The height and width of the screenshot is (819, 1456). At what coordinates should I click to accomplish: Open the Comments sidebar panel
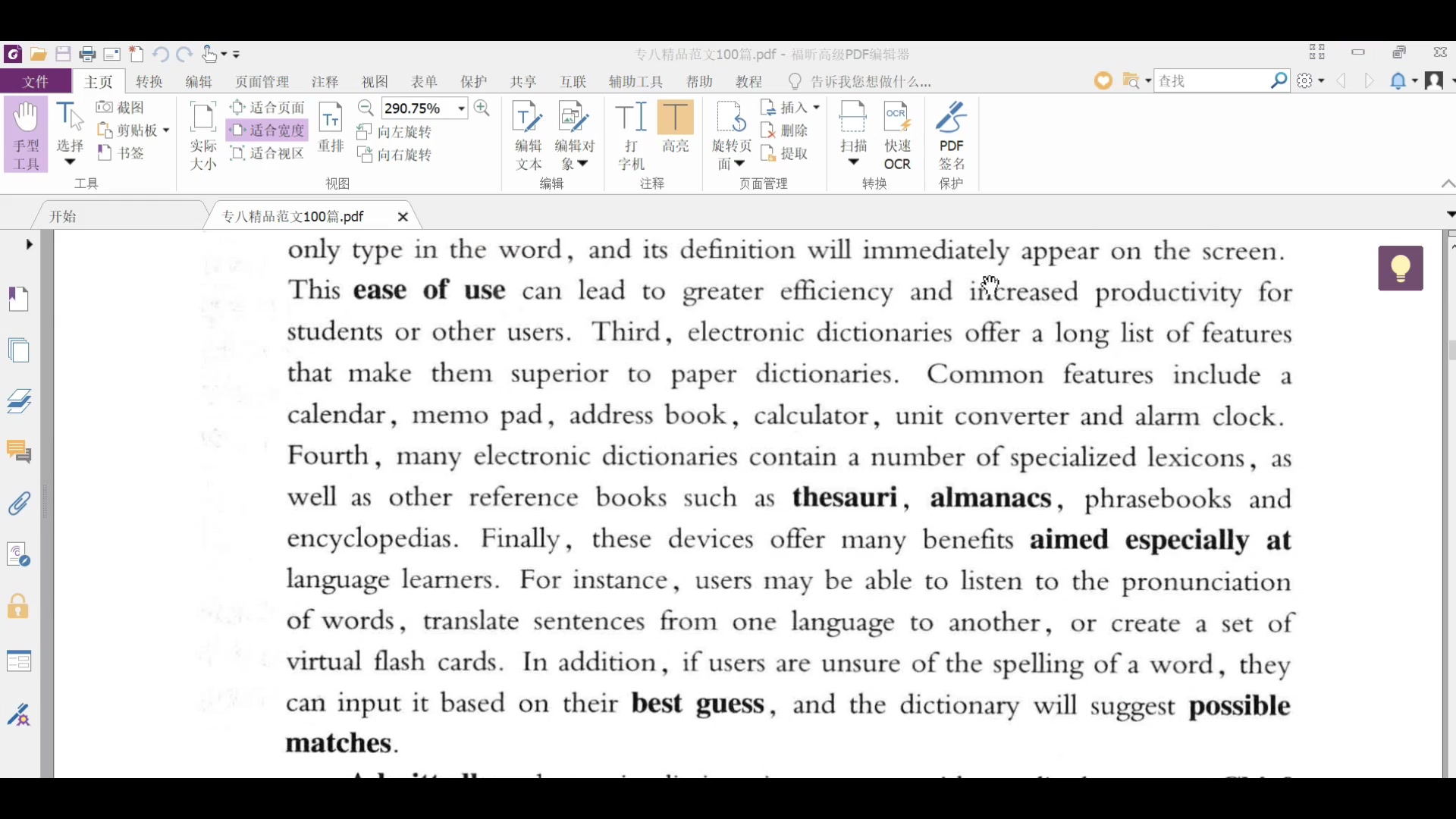[x=19, y=453]
